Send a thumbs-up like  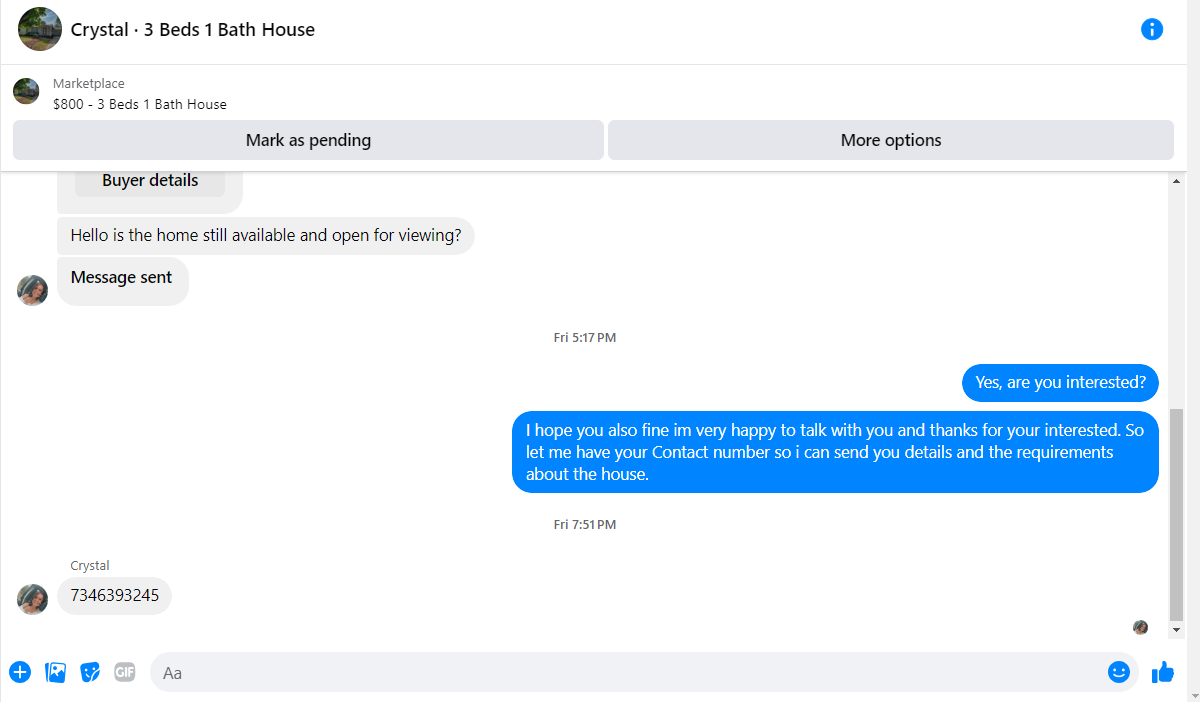click(x=1163, y=672)
